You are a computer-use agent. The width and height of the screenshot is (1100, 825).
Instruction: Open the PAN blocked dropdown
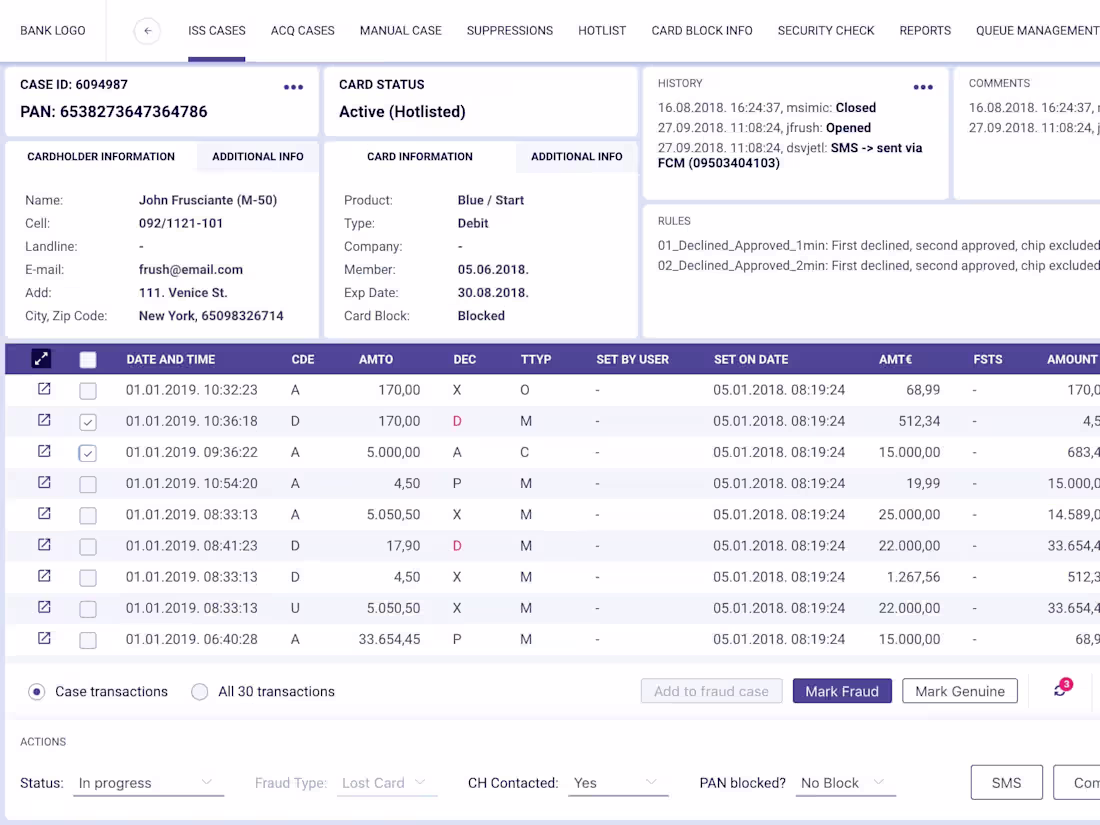click(845, 783)
